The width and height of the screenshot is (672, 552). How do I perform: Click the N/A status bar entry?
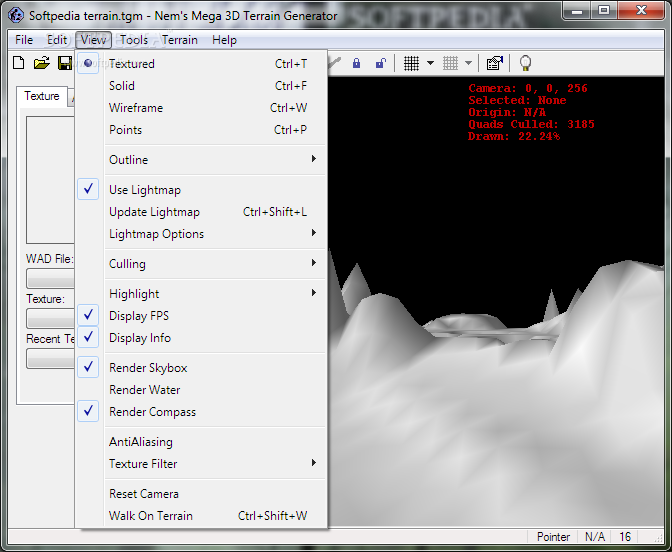(594, 537)
